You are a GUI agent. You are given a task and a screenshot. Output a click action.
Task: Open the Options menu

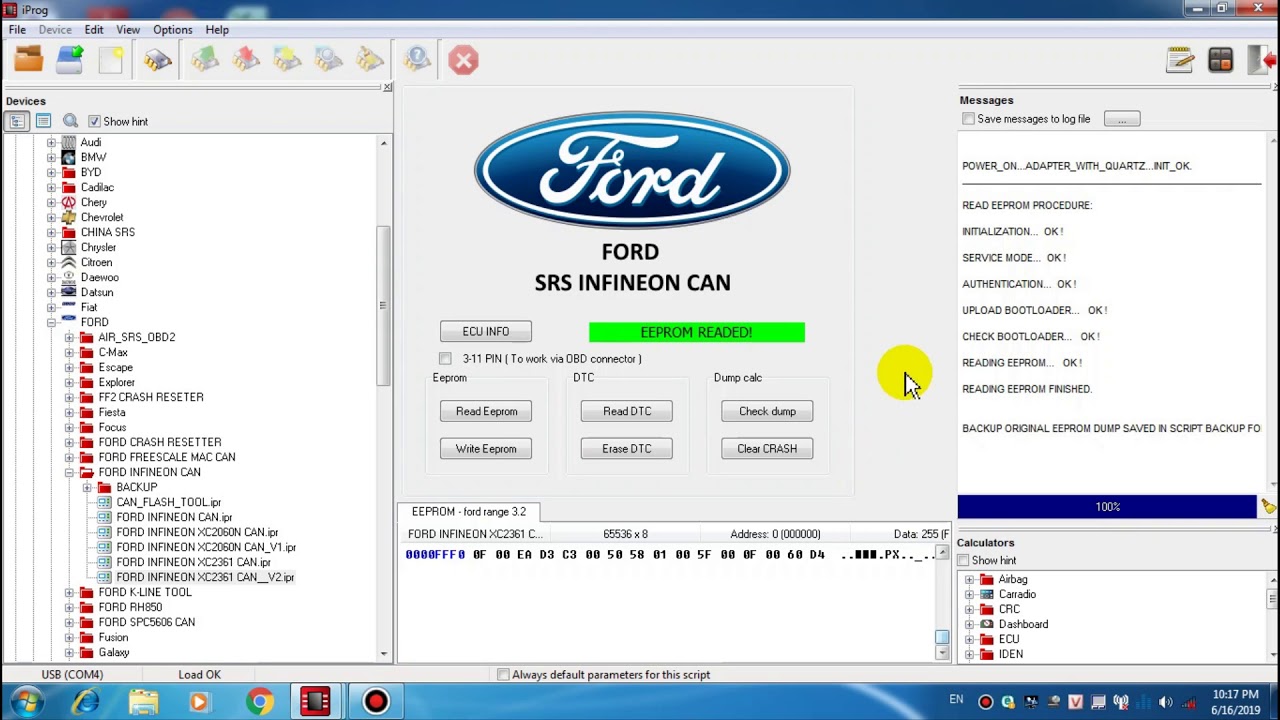pos(173,30)
